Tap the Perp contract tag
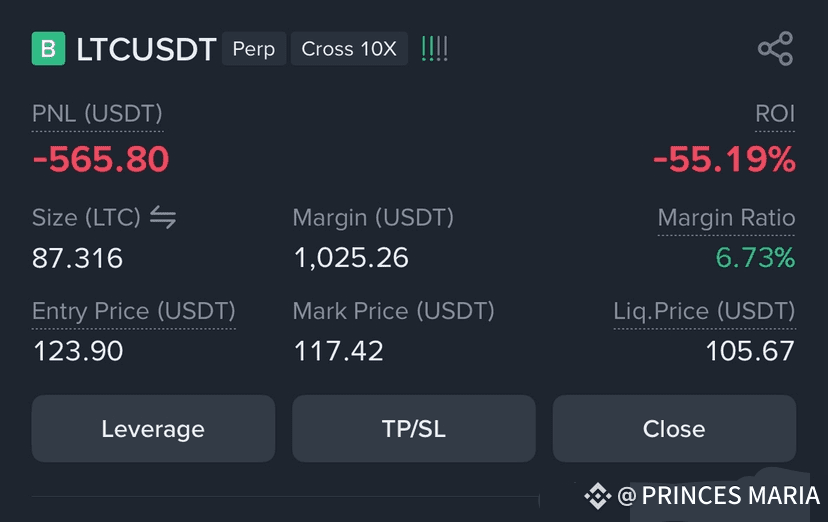This screenshot has height=522, width=828. tap(254, 49)
